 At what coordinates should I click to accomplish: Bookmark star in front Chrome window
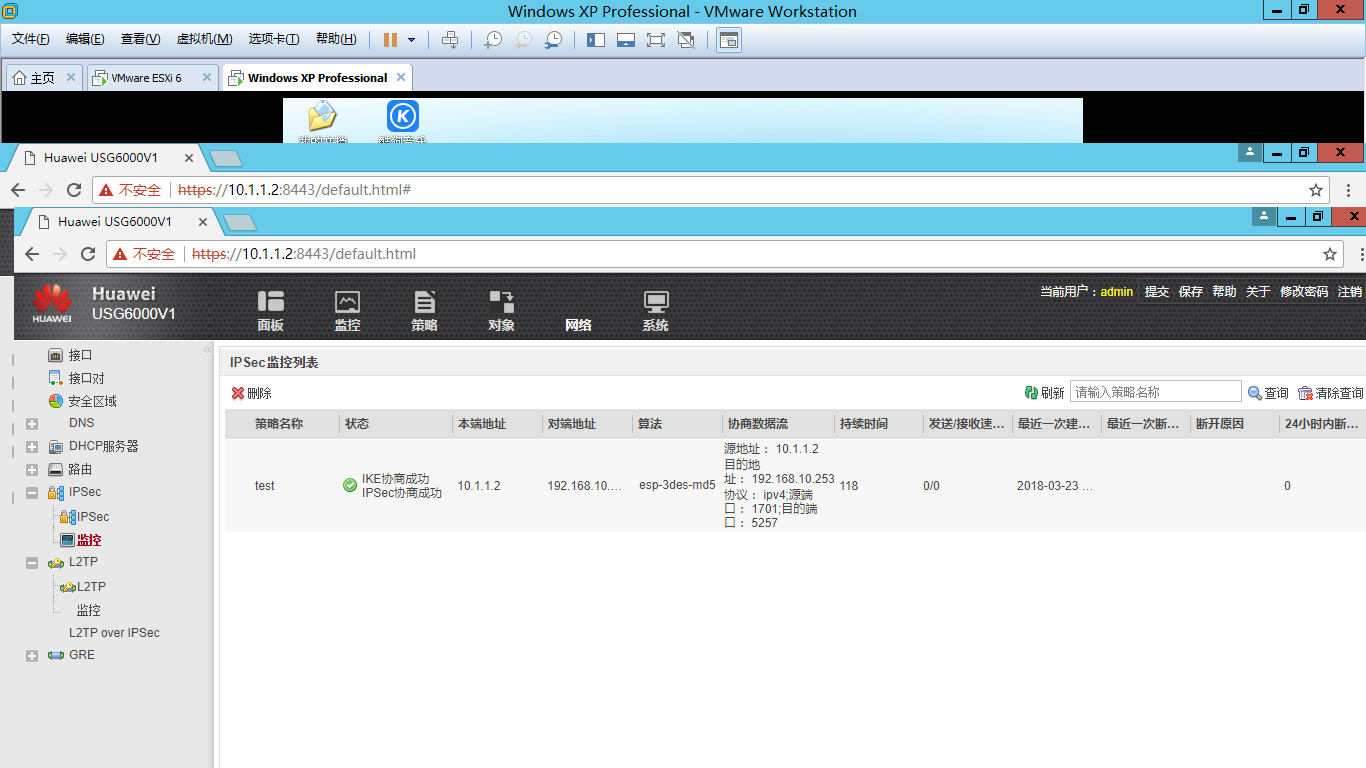[x=1330, y=254]
